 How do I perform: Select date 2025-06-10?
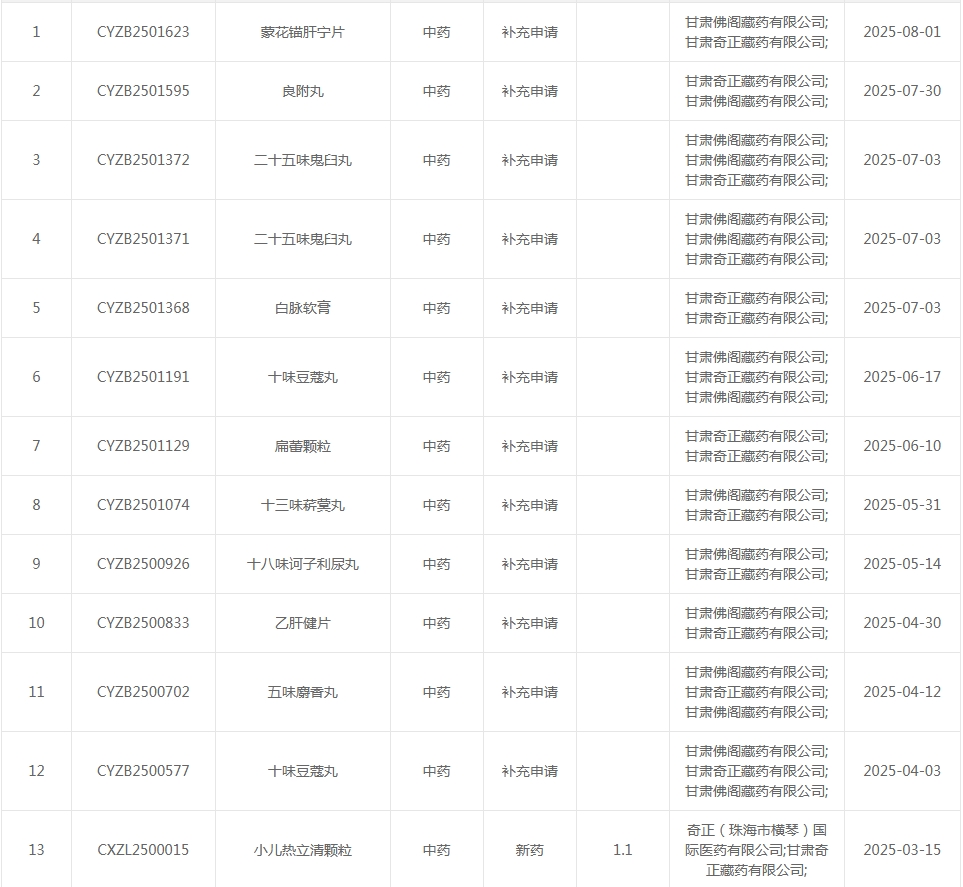(x=902, y=446)
